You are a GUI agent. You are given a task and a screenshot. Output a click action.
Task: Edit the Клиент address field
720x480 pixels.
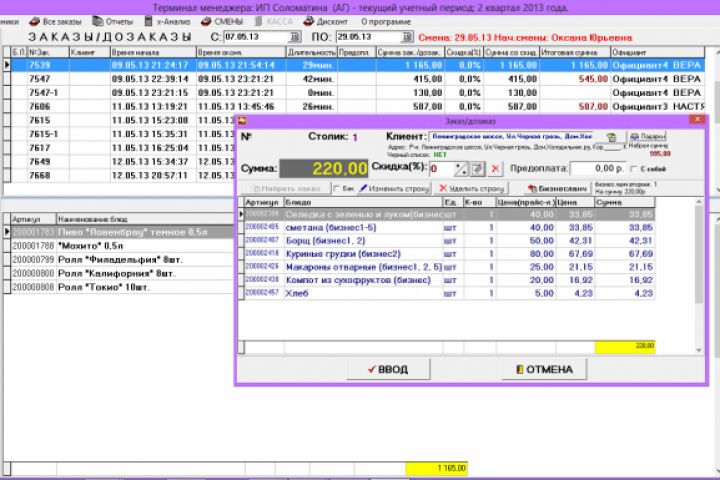point(512,136)
